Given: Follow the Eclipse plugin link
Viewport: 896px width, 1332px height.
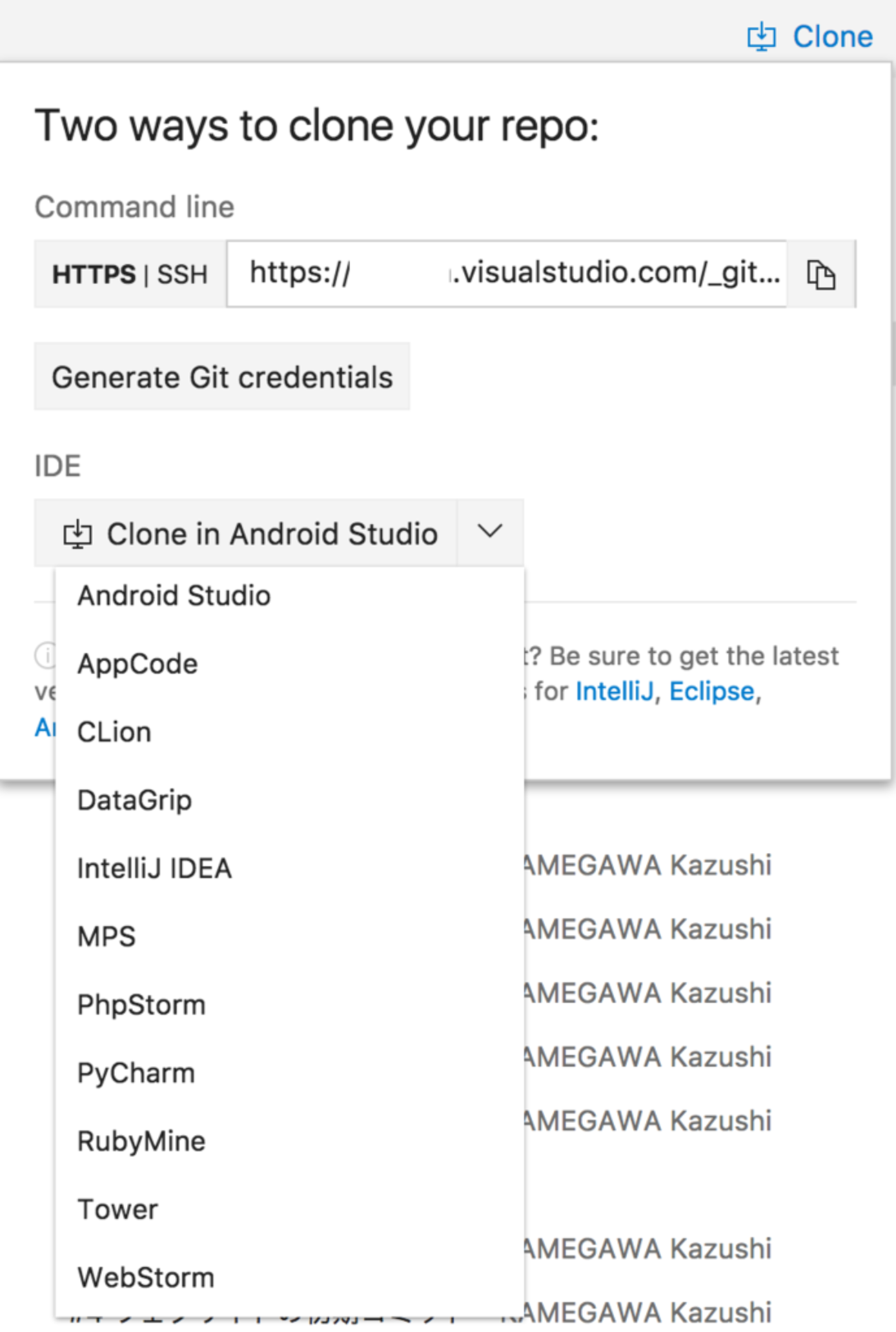Looking at the screenshot, I should point(711,691).
